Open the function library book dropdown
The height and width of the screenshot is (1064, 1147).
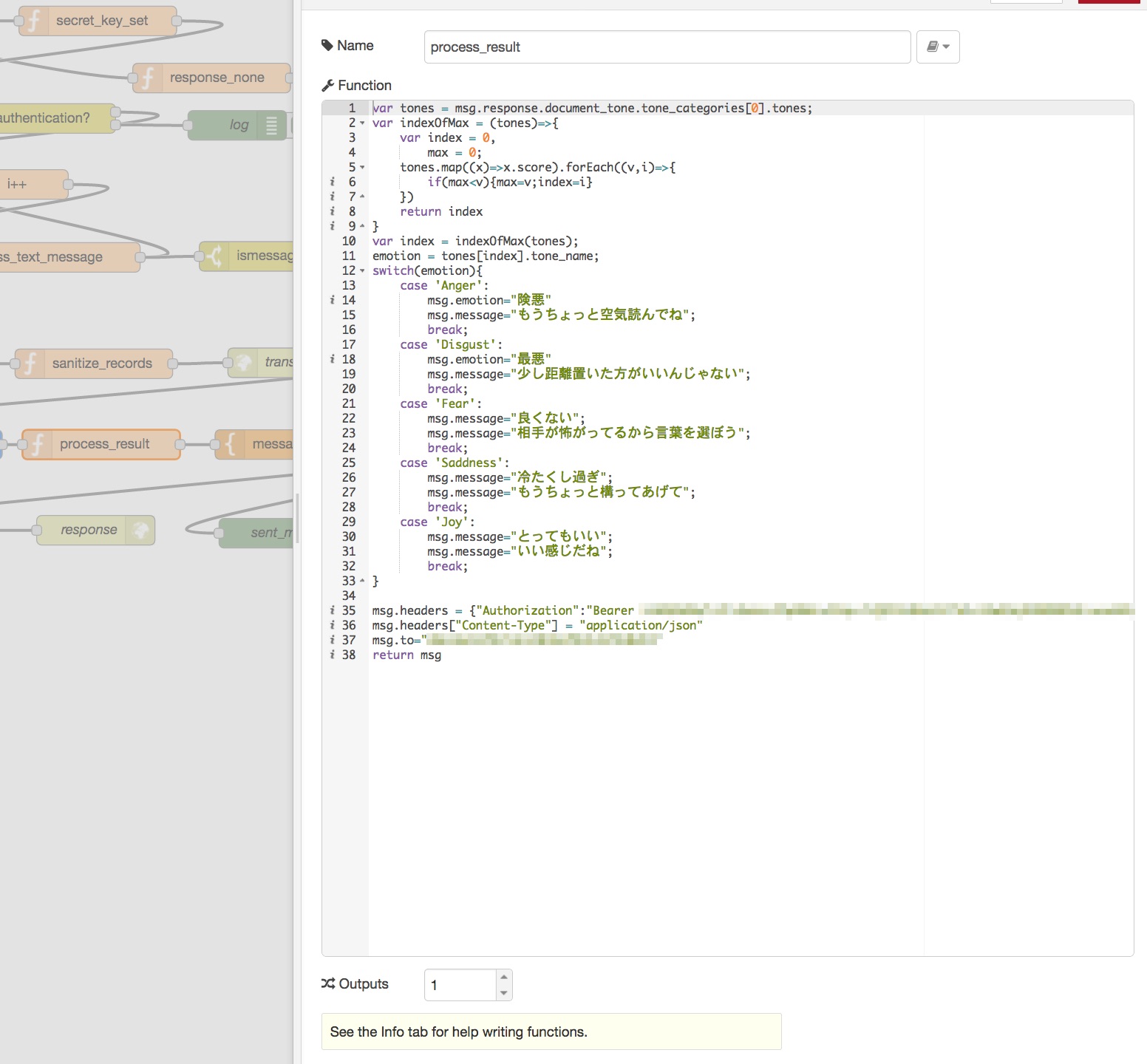click(x=938, y=47)
